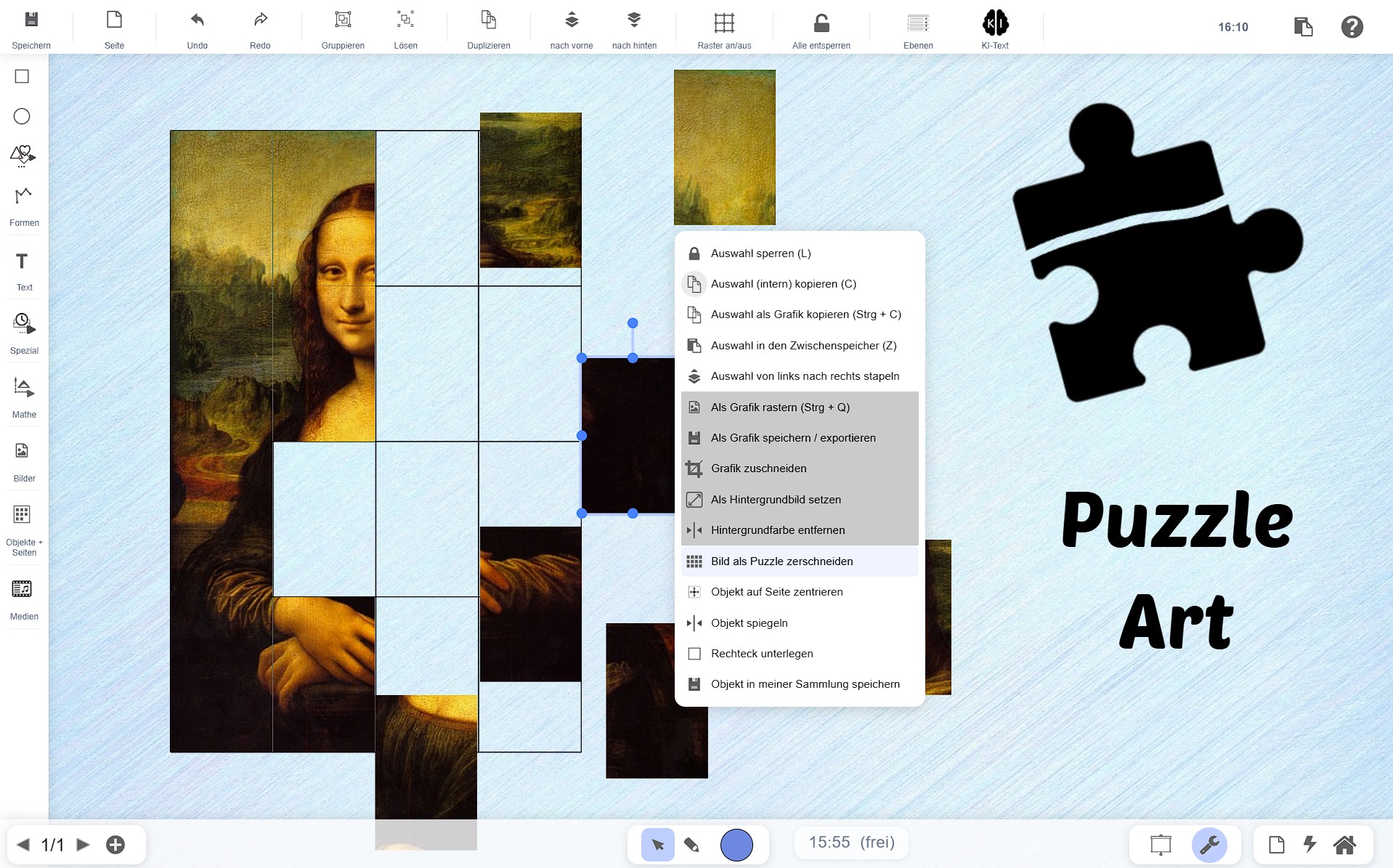This screenshot has width=1393, height=868.
Task: Click the 16:10 clock display
Action: [1232, 27]
